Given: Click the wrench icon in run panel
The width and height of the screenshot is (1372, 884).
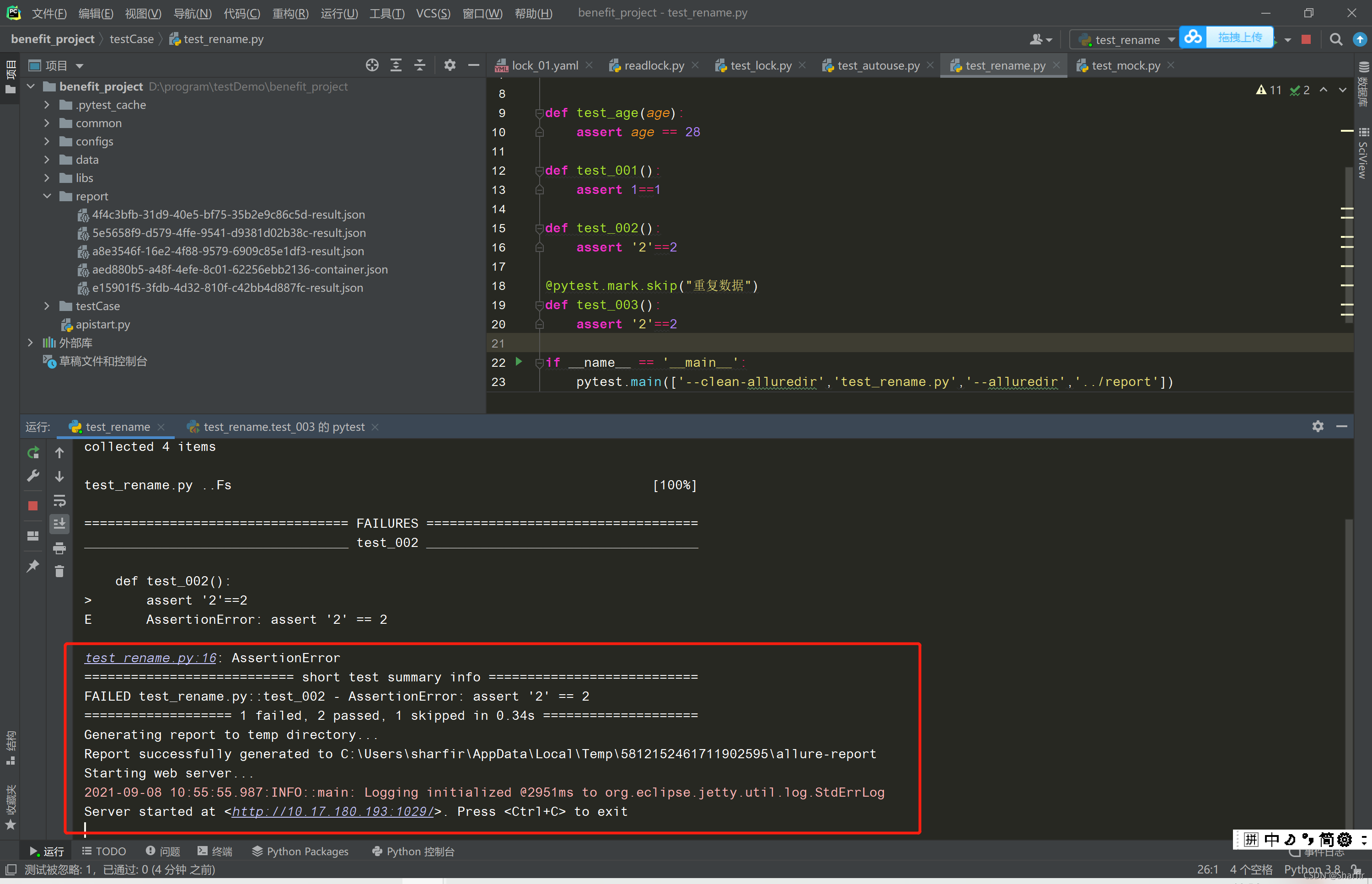Looking at the screenshot, I should 33,476.
